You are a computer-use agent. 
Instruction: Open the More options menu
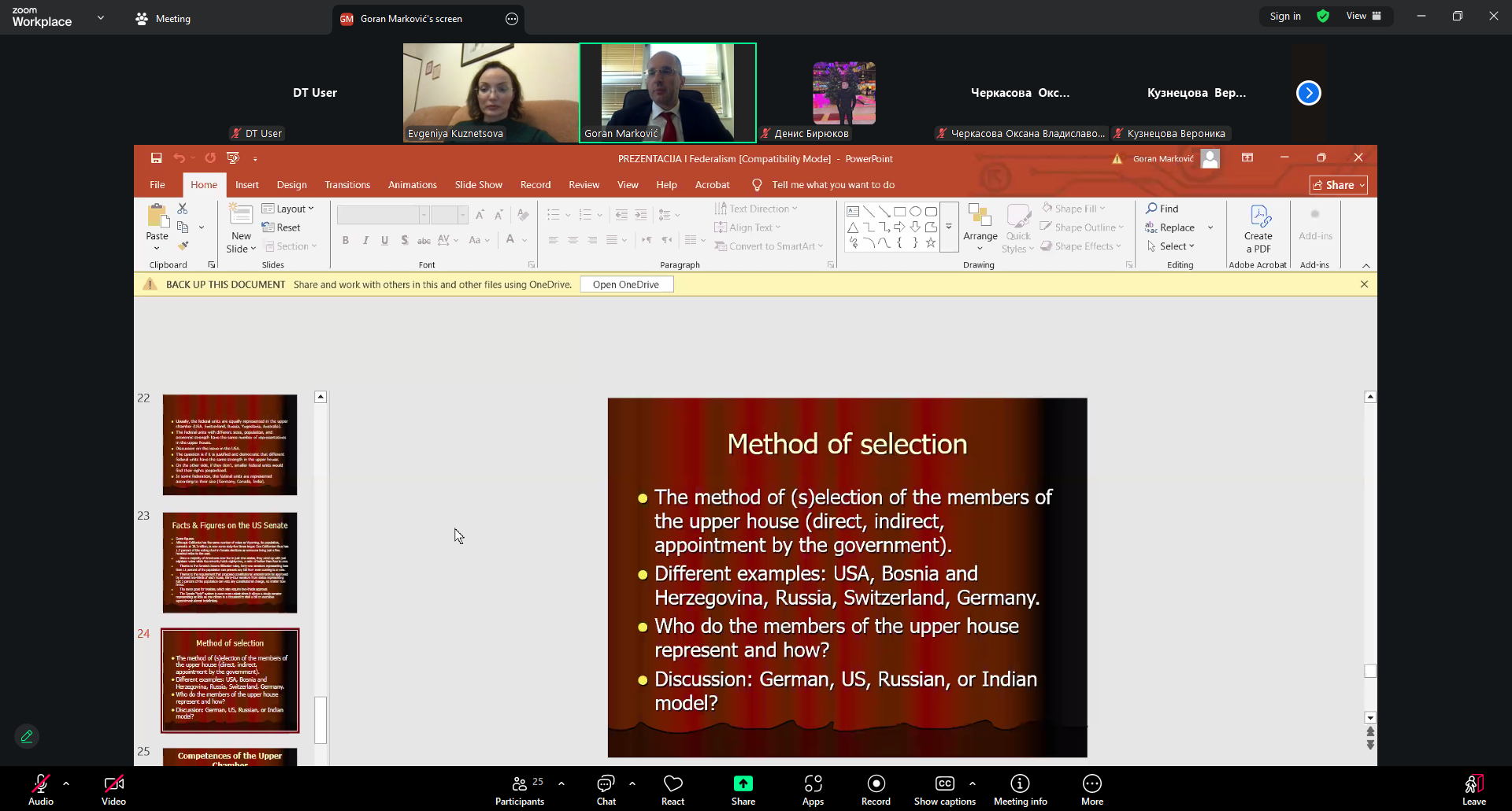point(1091,789)
